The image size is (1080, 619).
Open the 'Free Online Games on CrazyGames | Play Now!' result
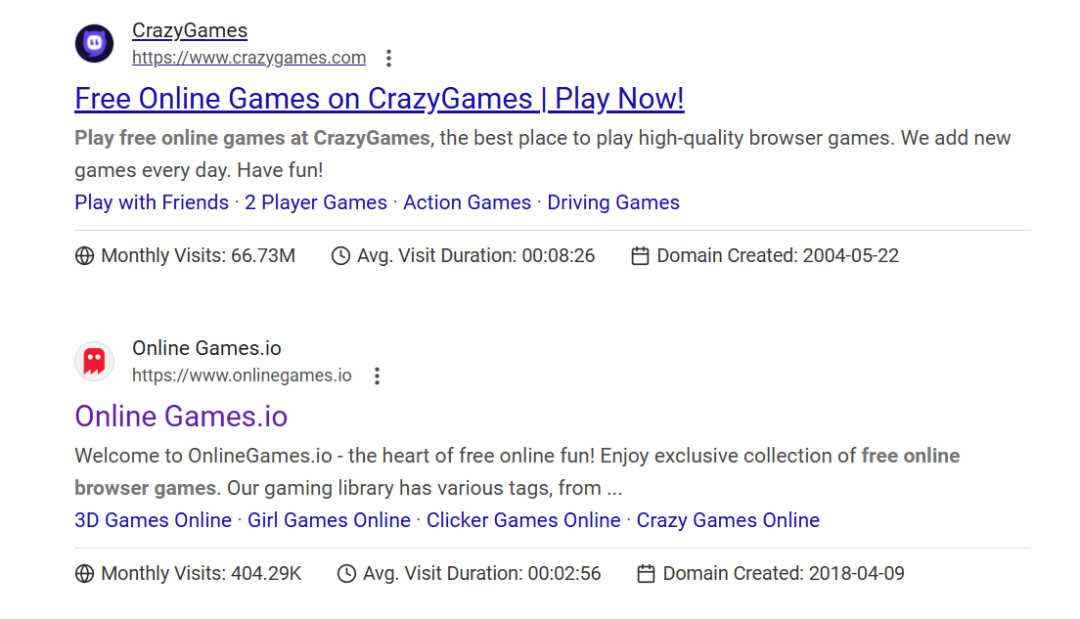pos(380,98)
